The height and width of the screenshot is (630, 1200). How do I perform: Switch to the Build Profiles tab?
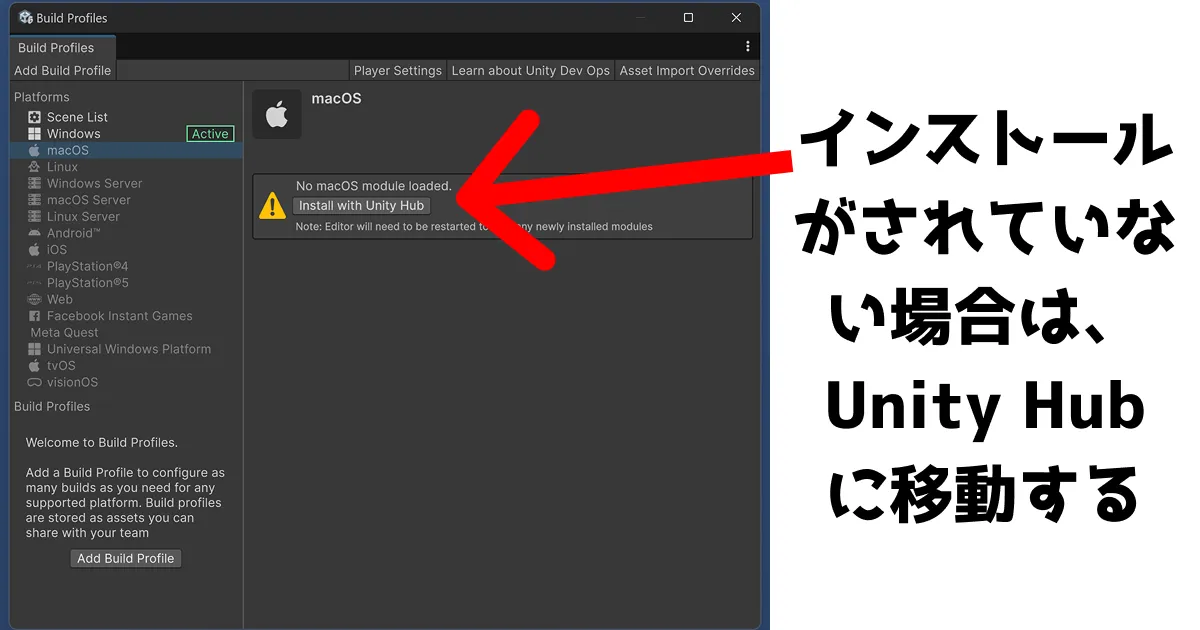coord(56,48)
